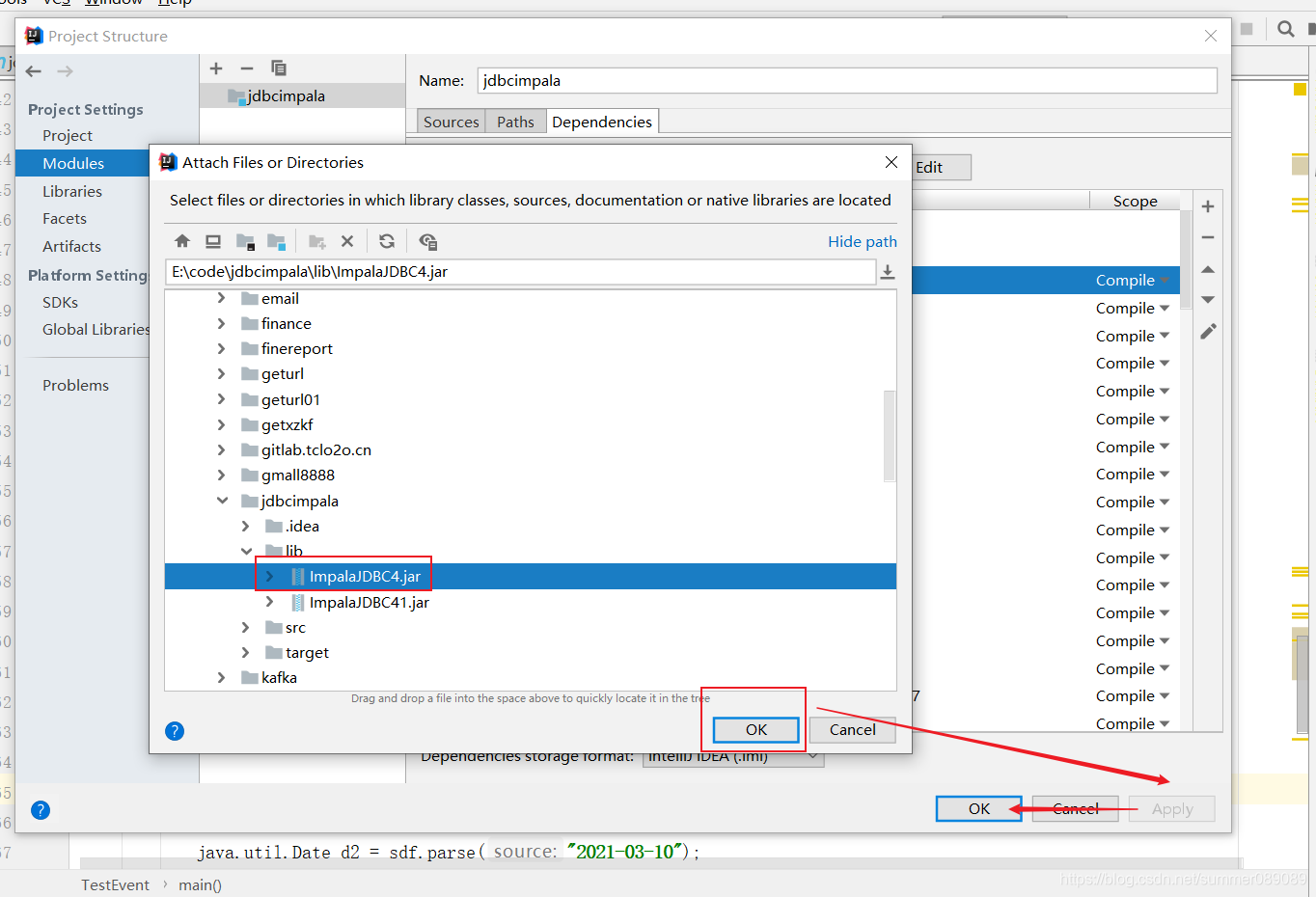Close the Project Structure window
1316x897 pixels.
coord(1211,36)
